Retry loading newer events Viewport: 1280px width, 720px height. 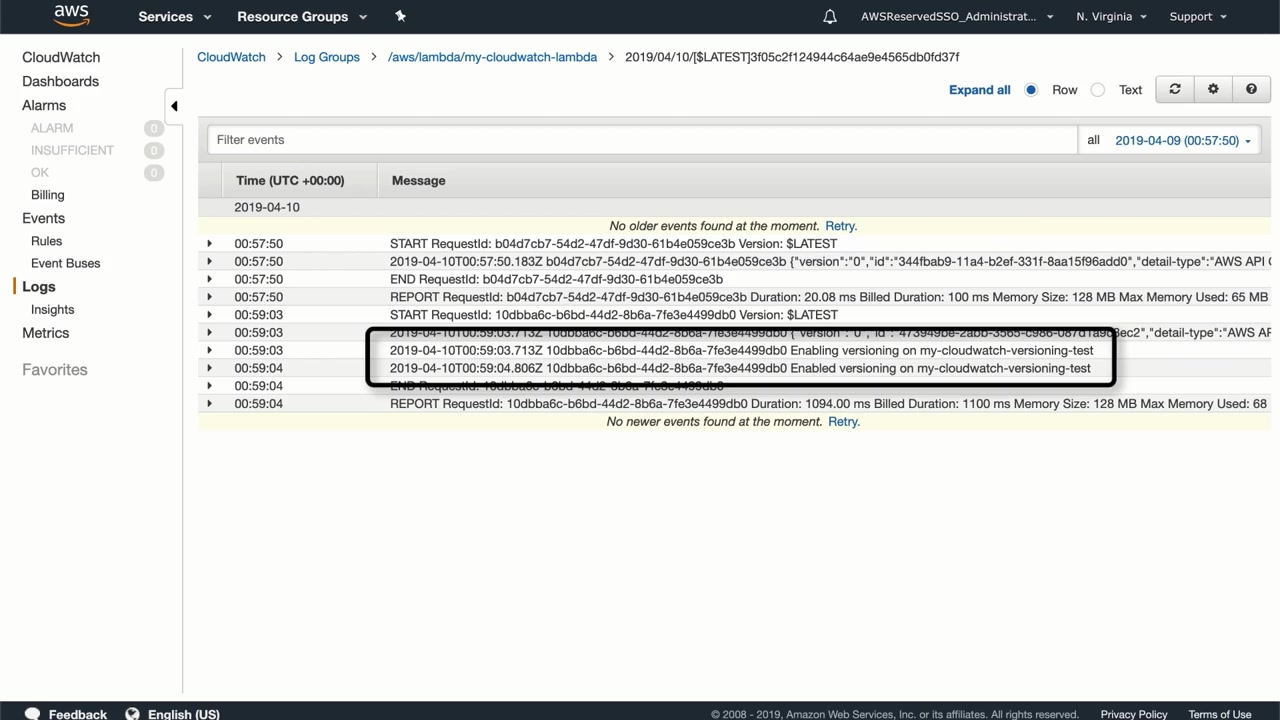[x=844, y=422]
